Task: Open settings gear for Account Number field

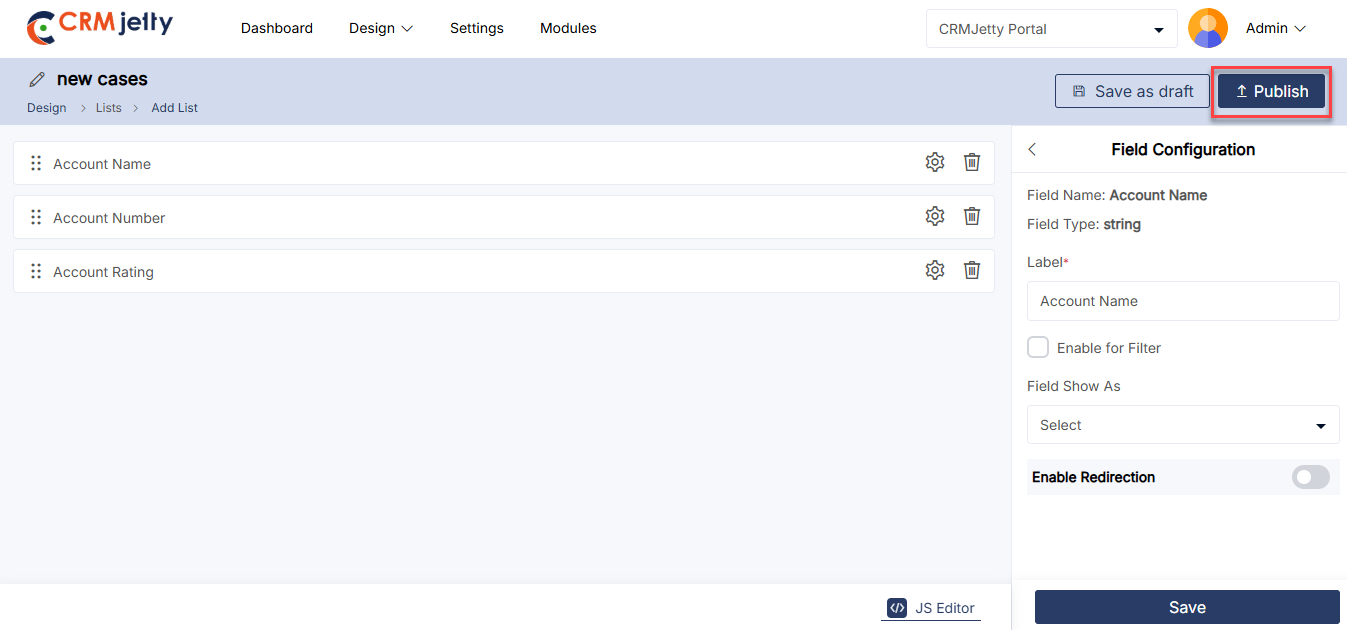Action: 934,216
